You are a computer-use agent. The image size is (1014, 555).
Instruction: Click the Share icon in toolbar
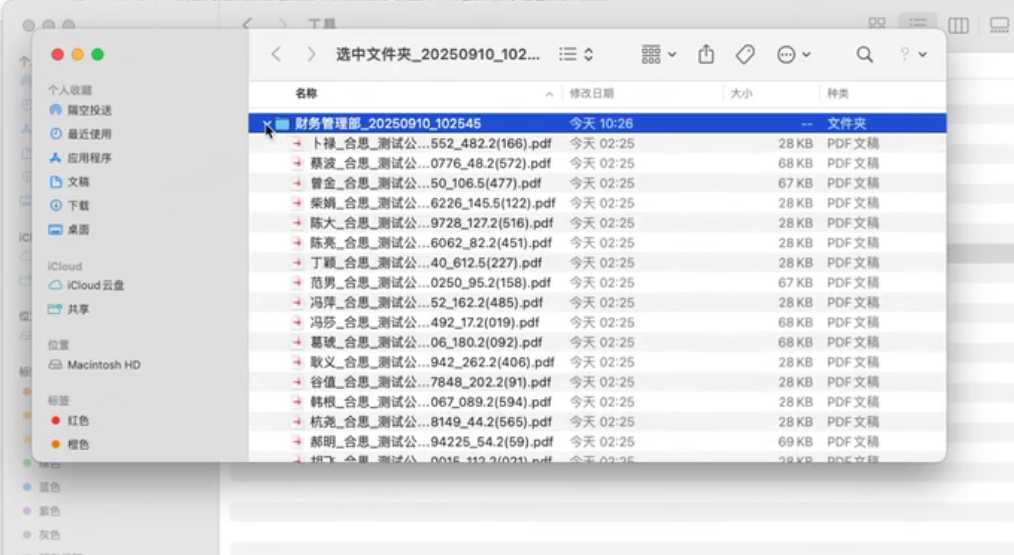pos(706,55)
